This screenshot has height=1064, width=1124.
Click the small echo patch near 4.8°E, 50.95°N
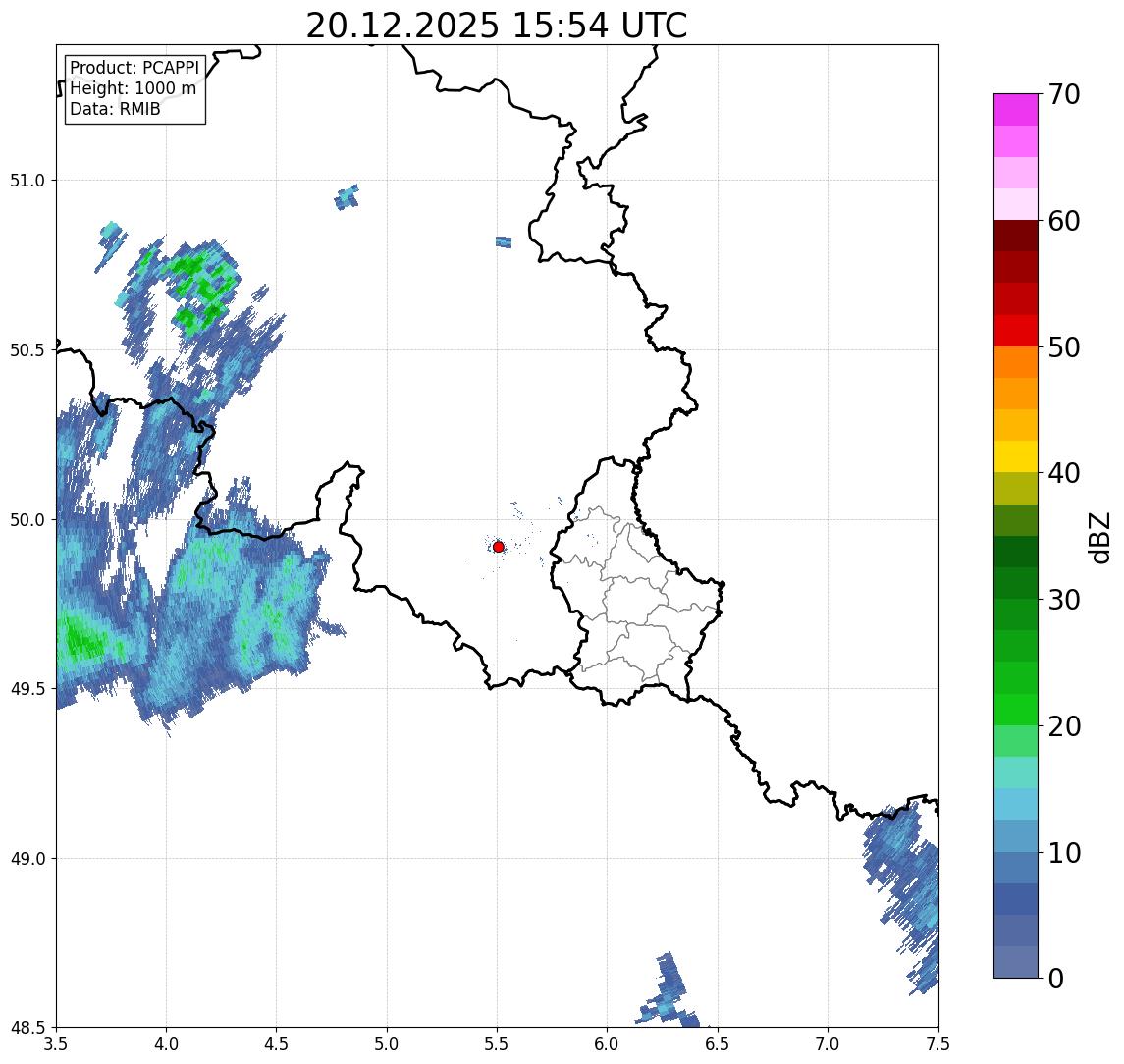[347, 197]
